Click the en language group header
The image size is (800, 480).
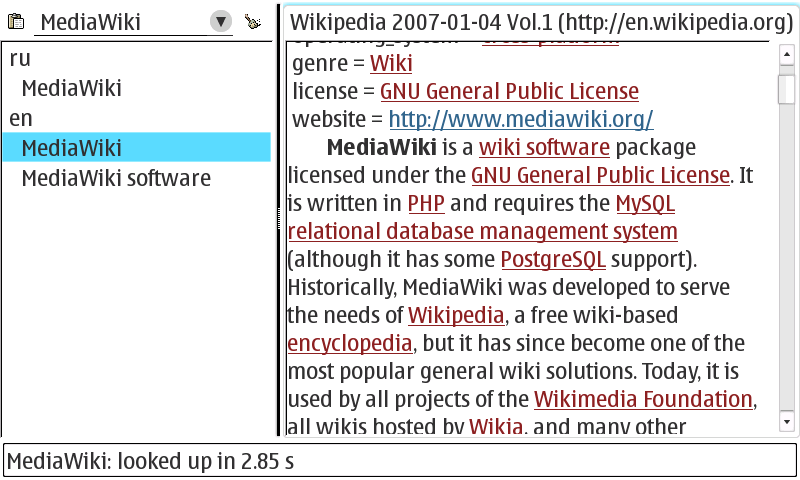(x=20, y=118)
